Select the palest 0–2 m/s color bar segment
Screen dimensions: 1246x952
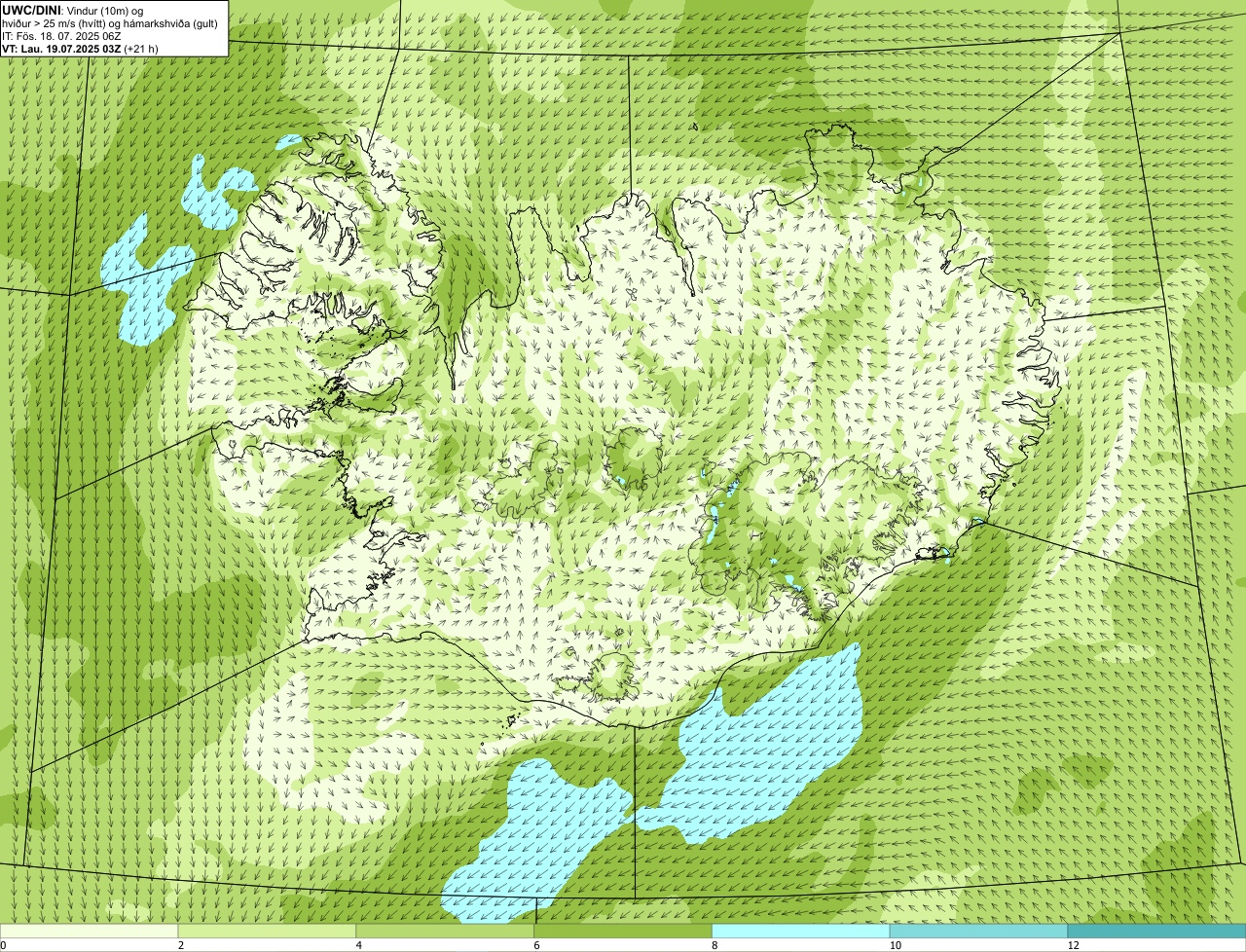point(89,932)
